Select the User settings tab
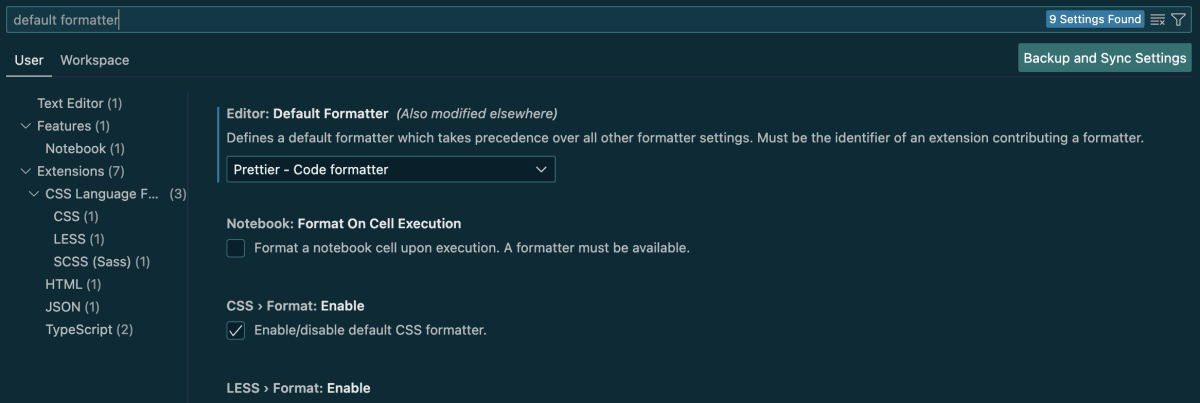The image size is (1200, 403). click(x=29, y=60)
